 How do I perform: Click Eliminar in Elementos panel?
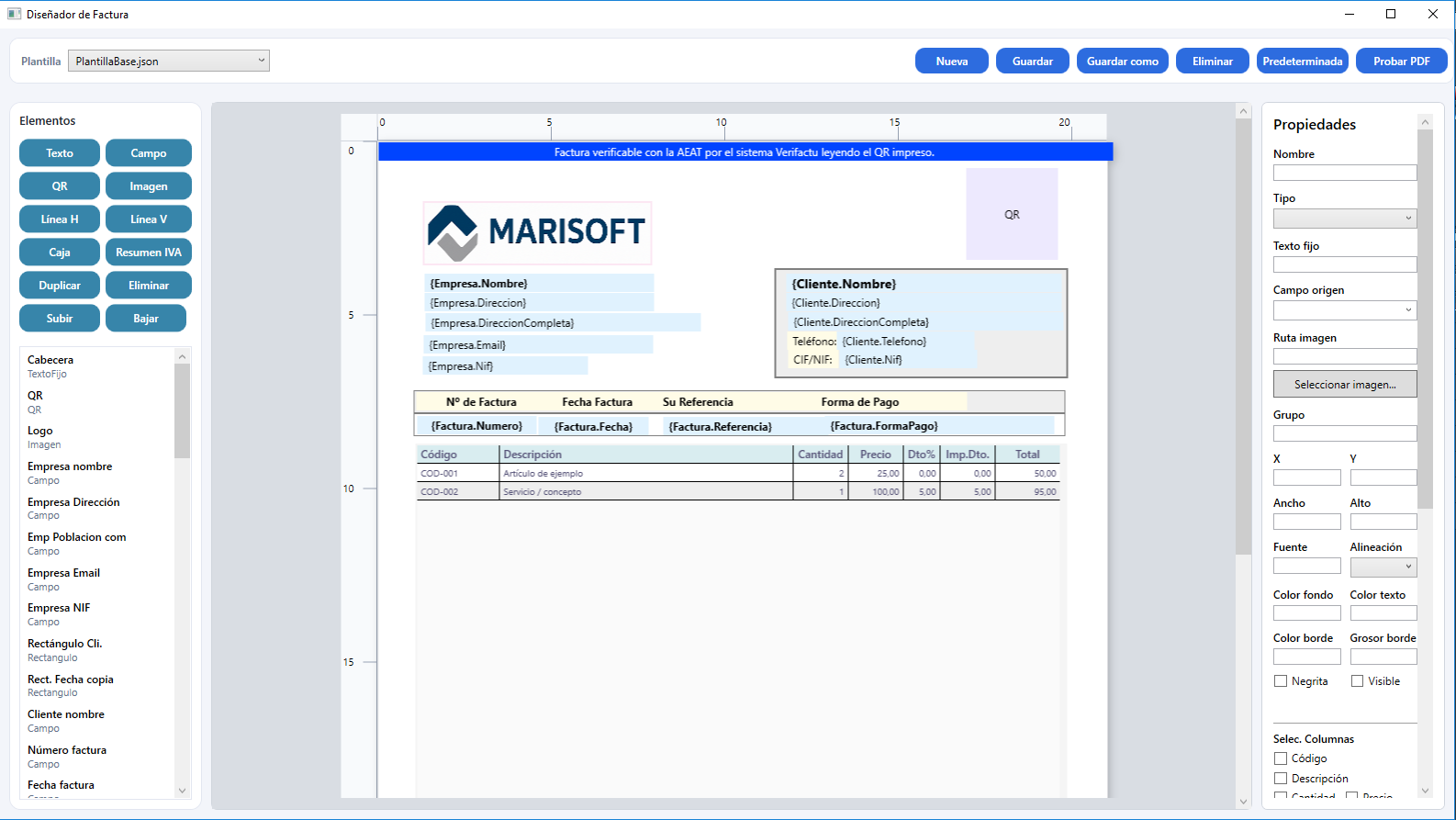149,286
